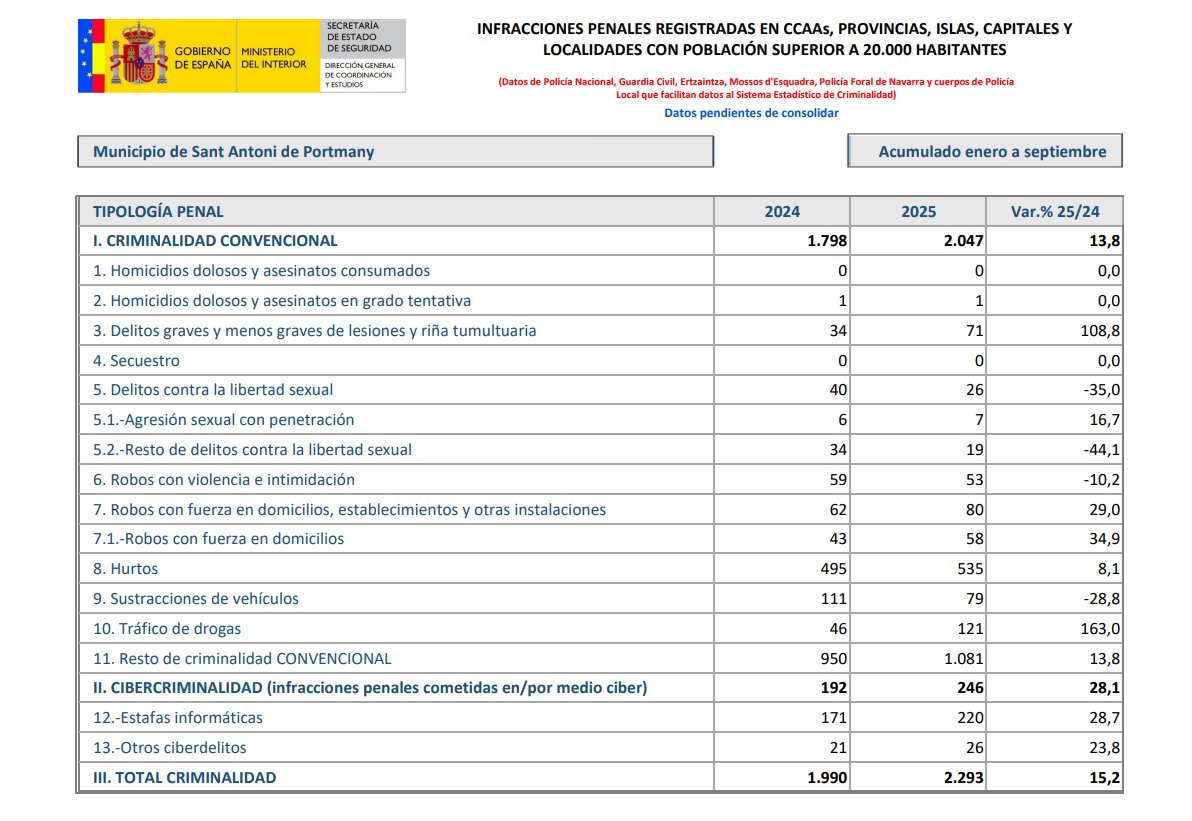The height and width of the screenshot is (821, 1192).
Task: Click the 8. Hurtos row label
Action: click(x=126, y=569)
